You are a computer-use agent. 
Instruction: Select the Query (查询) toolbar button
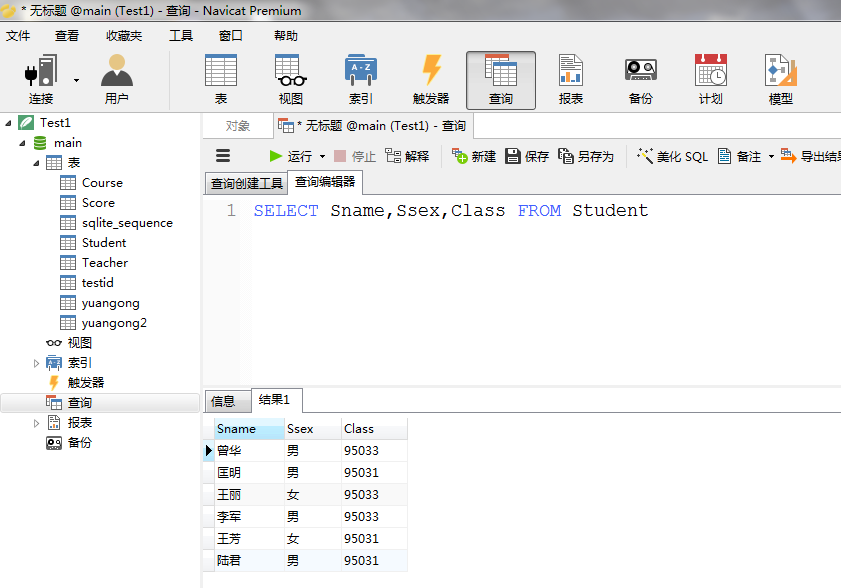pyautogui.click(x=500, y=80)
